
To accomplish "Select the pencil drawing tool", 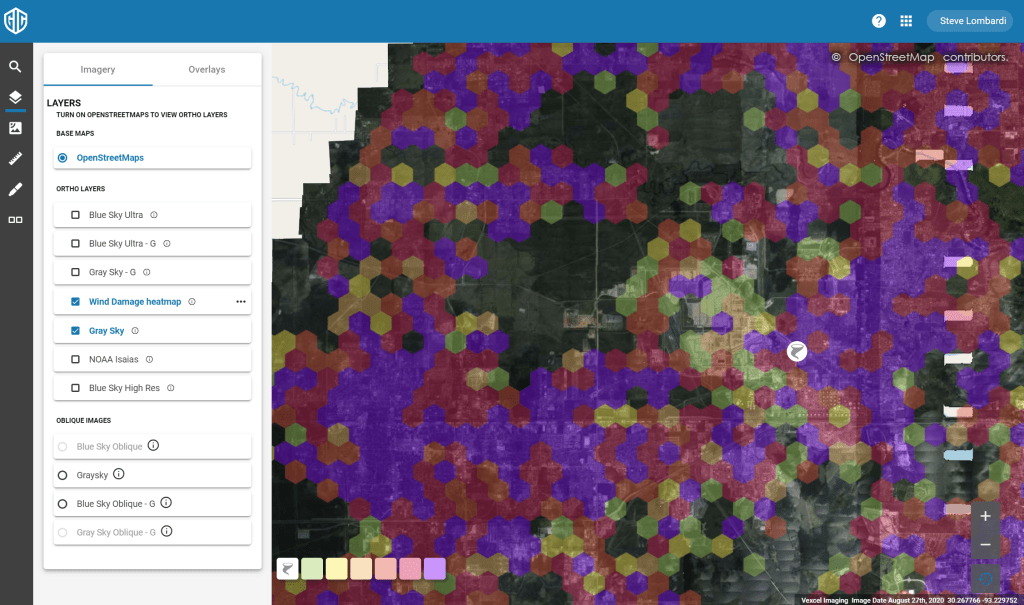I will 15,189.
